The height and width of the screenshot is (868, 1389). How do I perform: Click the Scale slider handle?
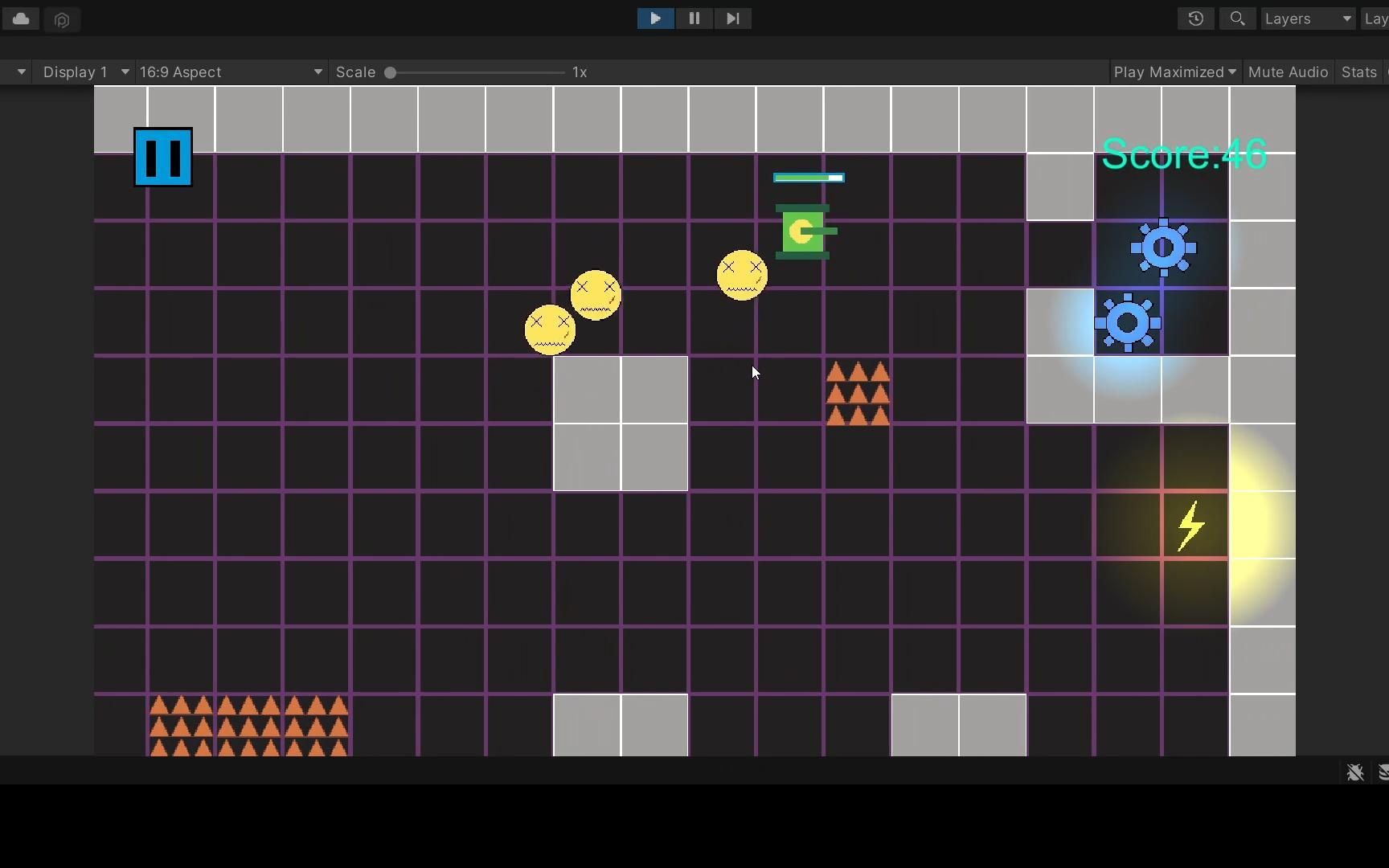(x=391, y=72)
